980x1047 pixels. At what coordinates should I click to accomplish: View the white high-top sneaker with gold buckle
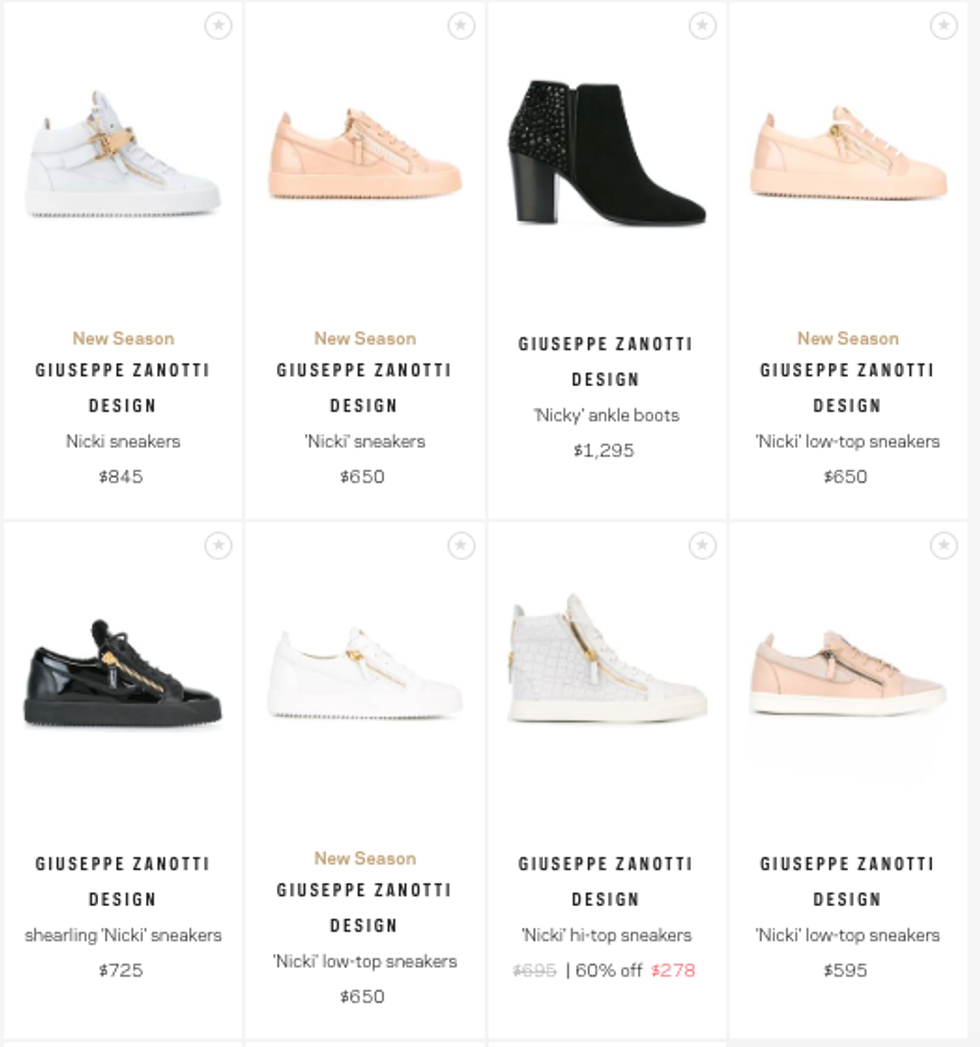[123, 154]
